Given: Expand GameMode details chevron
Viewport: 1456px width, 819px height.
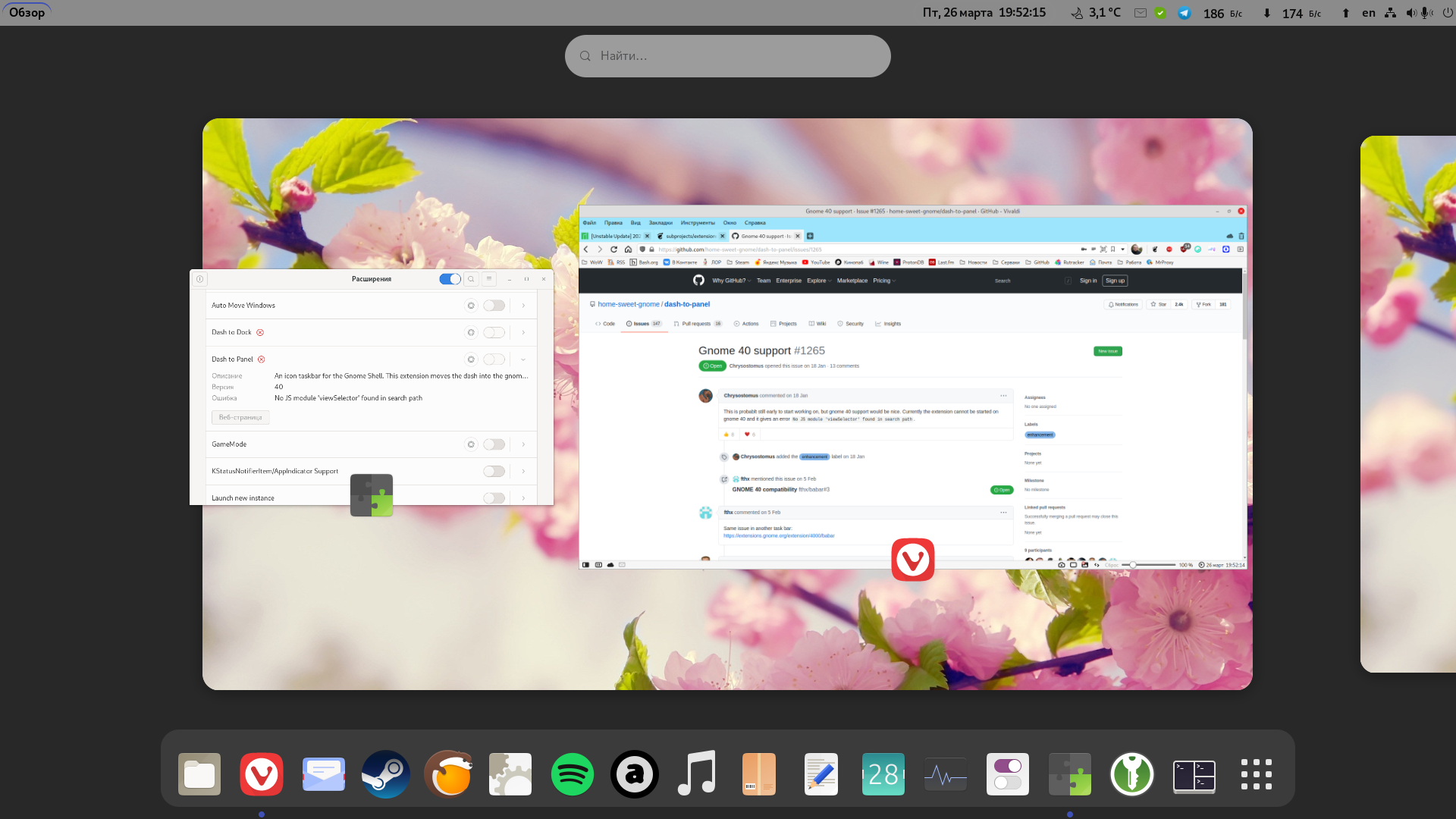Looking at the screenshot, I should click(x=523, y=444).
